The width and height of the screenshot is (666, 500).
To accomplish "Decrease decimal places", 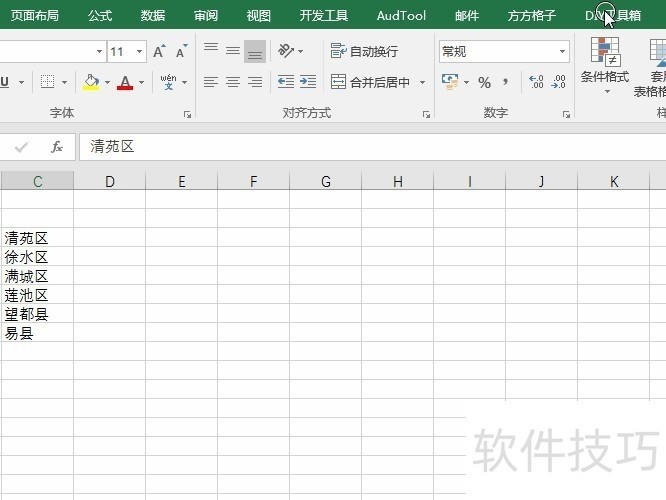I will (558, 82).
